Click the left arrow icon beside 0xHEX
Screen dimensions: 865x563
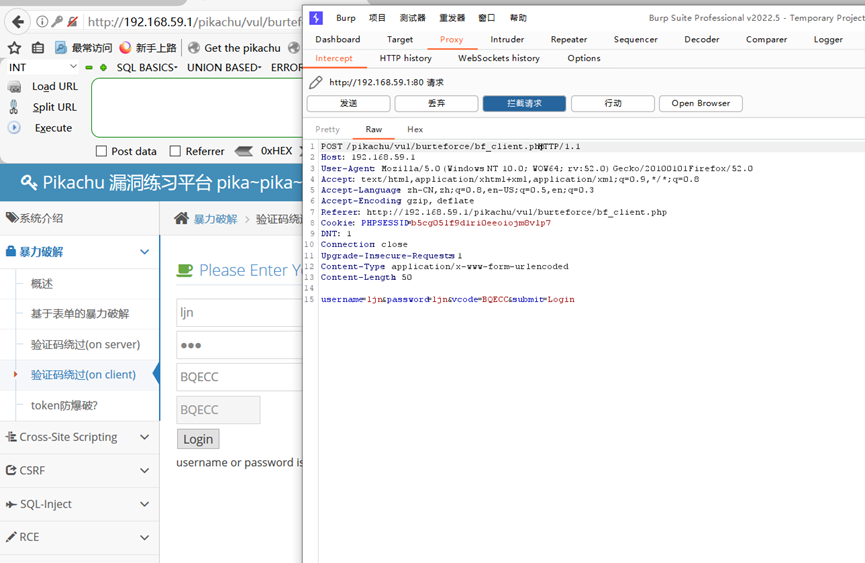[244, 151]
